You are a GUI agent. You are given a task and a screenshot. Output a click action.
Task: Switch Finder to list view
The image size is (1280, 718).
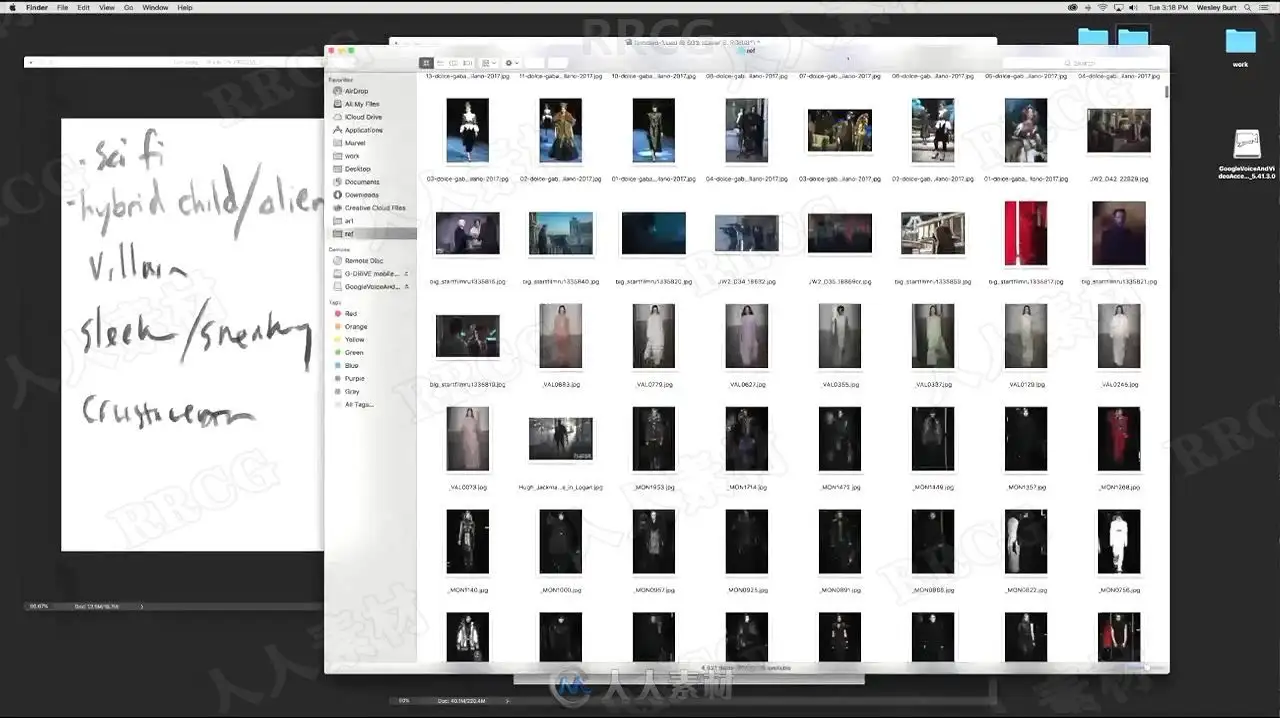point(440,63)
